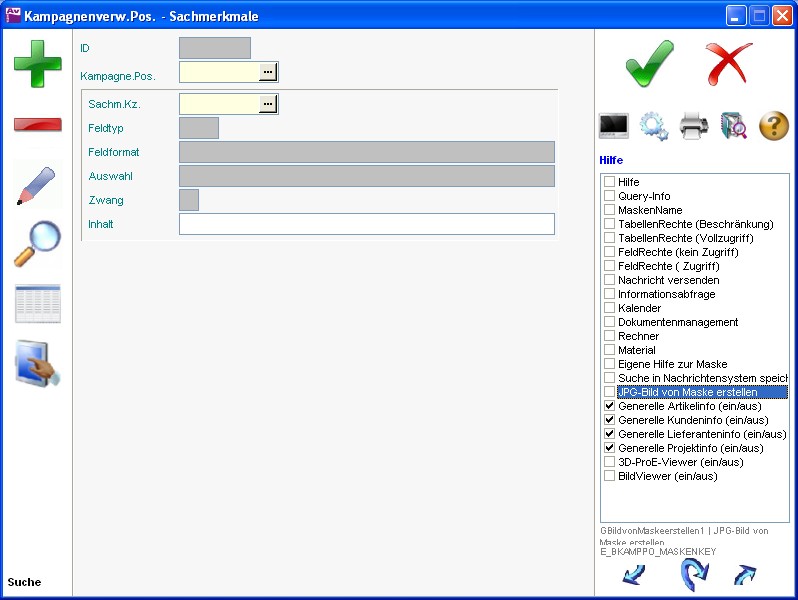
Task: Open the table list view icon
Action: (x=37, y=304)
